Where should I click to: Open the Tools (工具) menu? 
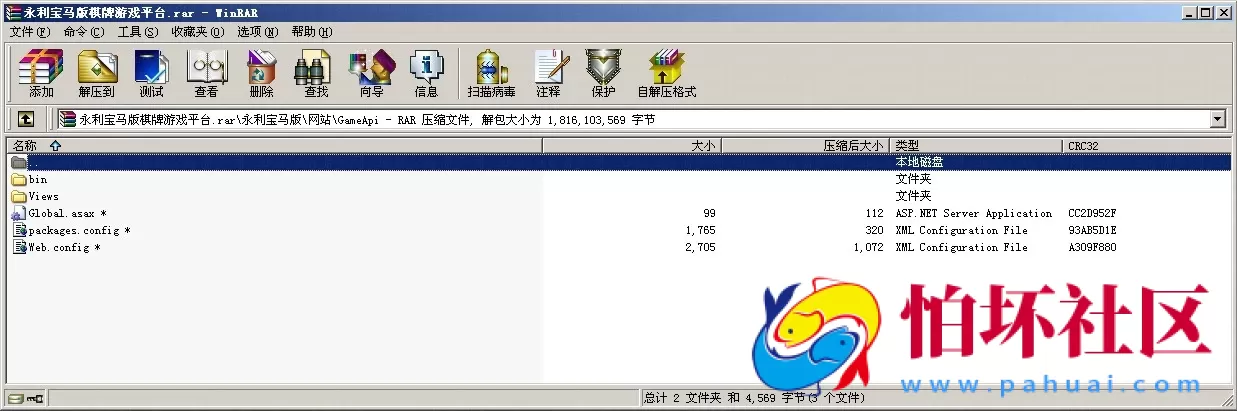[138, 32]
